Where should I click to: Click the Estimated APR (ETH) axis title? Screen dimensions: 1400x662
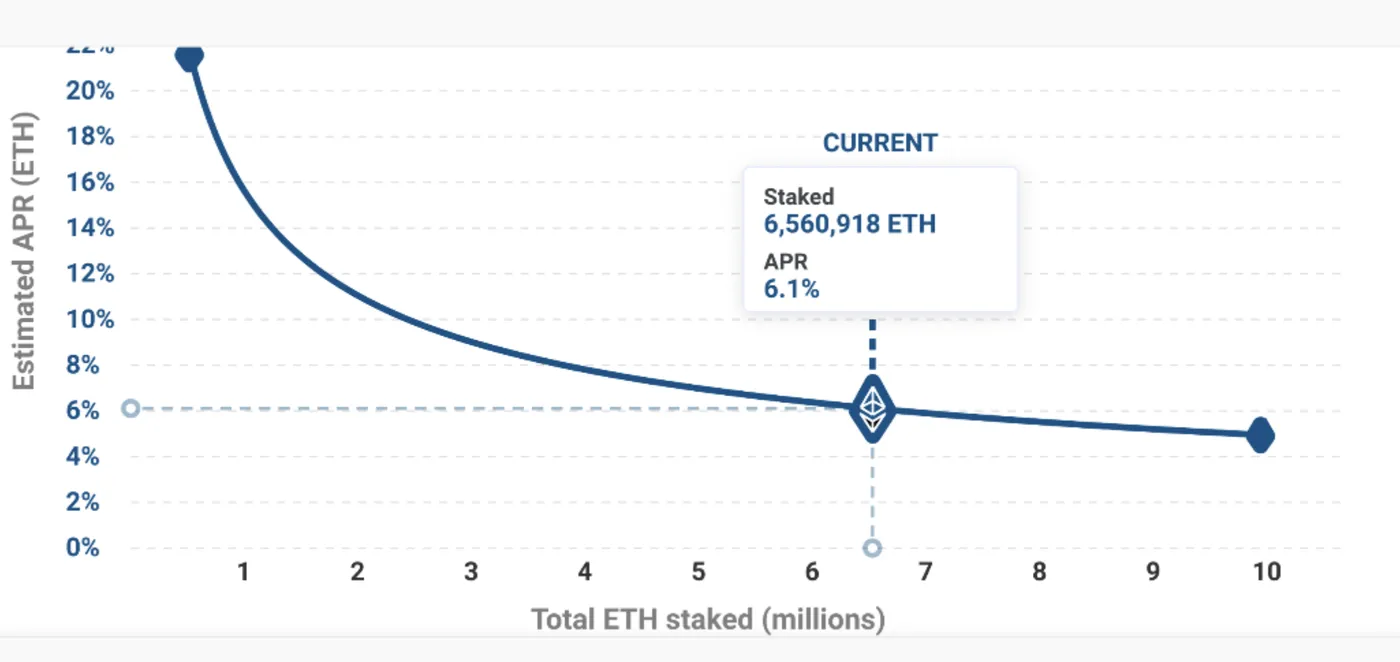24,252
